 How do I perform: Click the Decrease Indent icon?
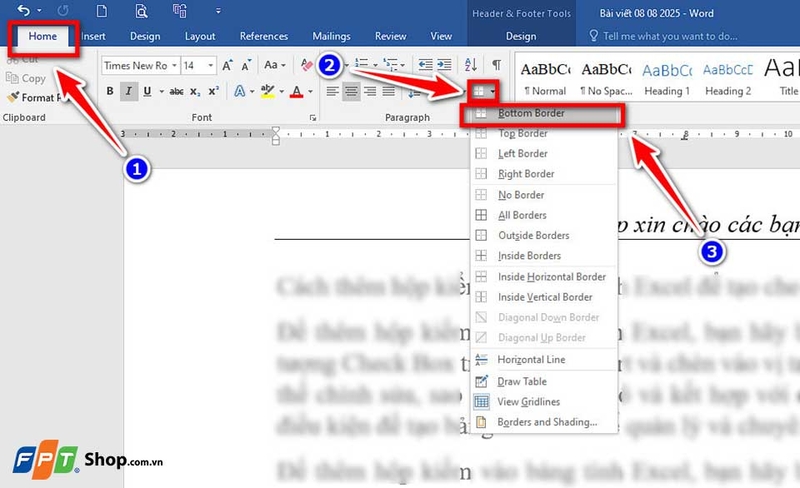[425, 64]
